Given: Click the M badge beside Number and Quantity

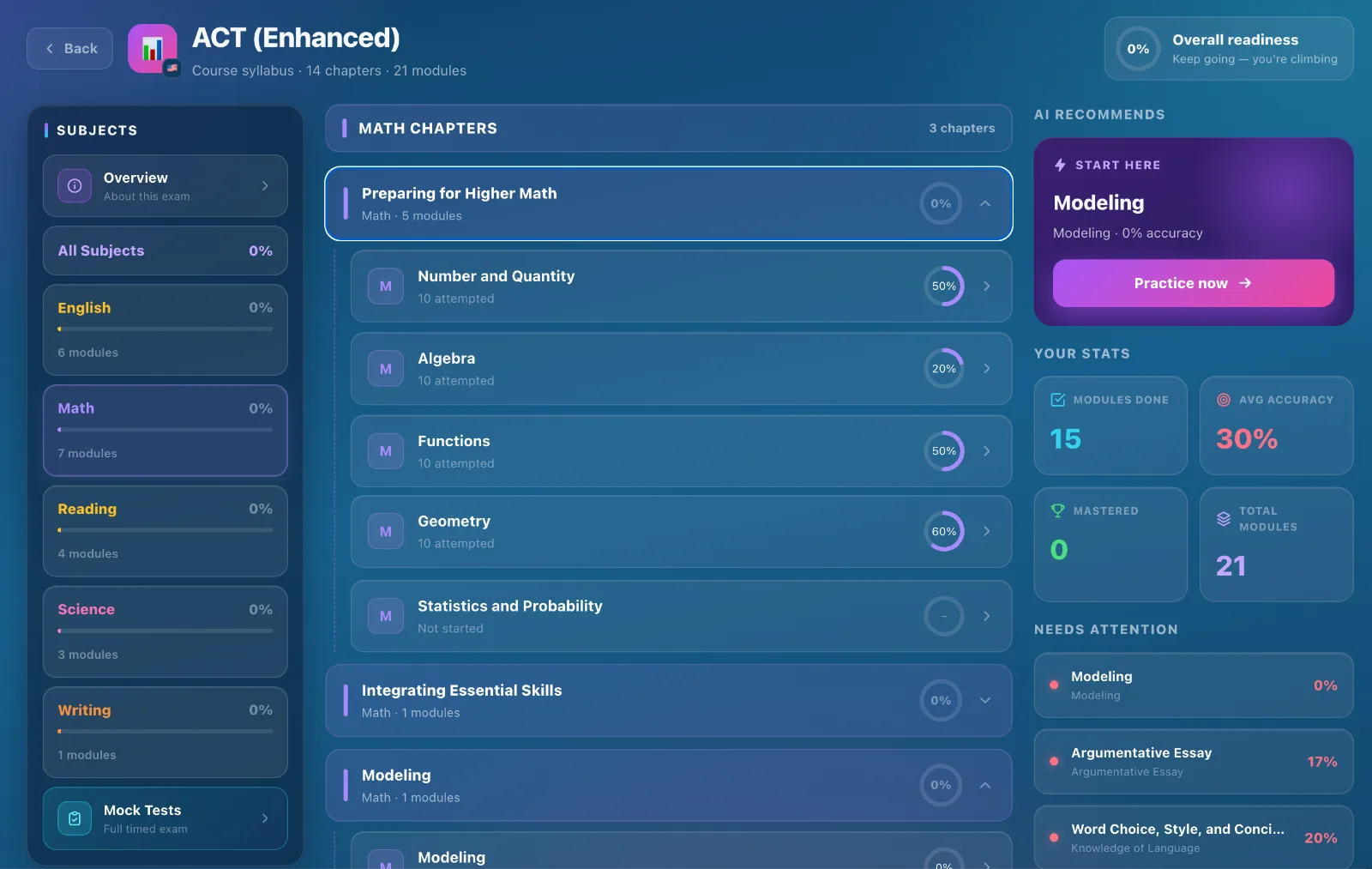Looking at the screenshot, I should (386, 287).
